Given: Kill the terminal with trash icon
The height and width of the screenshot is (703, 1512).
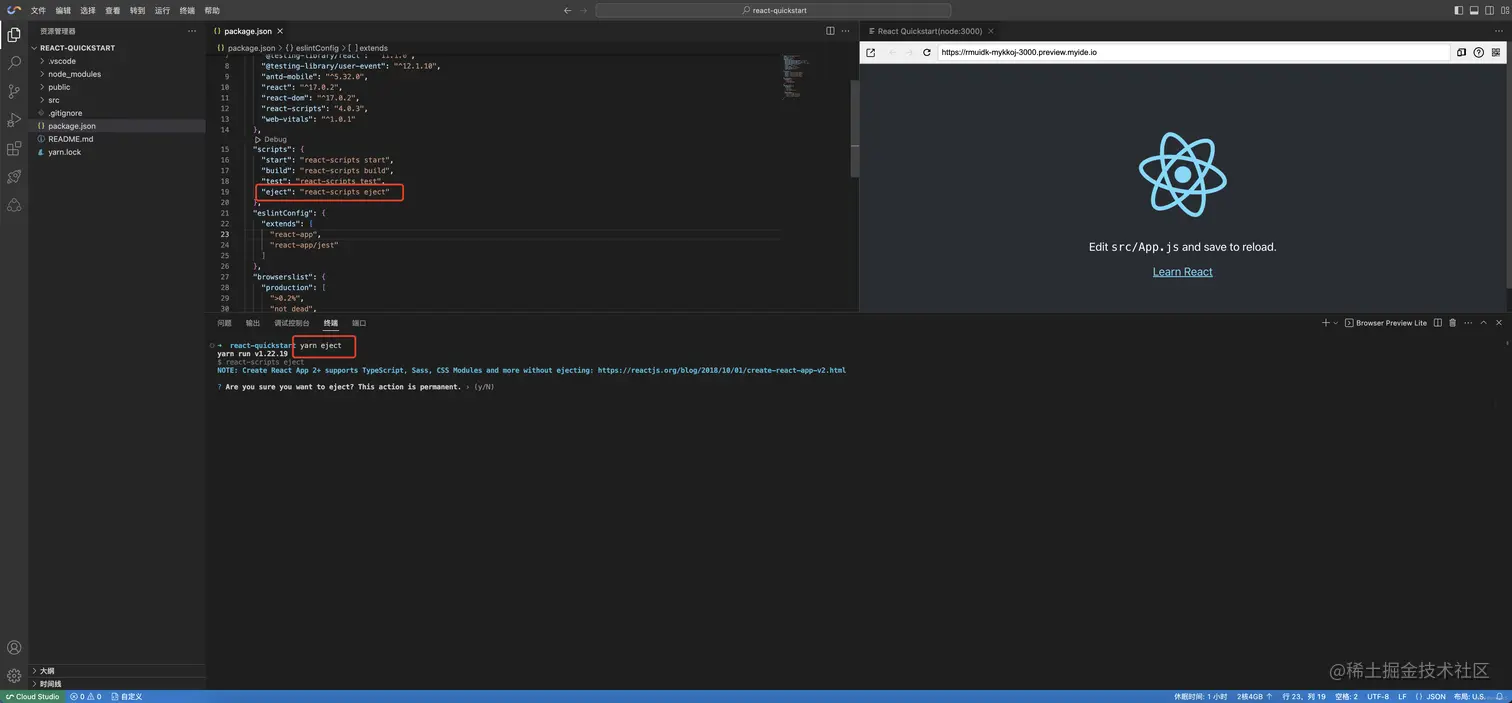Looking at the screenshot, I should 1453,323.
